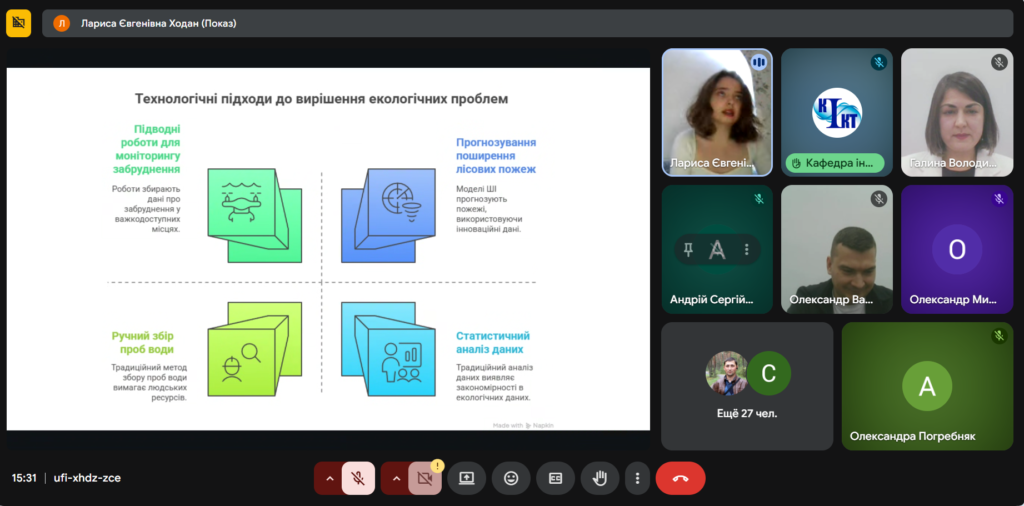
Task: Expand video settings arrow beside the camera
Action: point(396,478)
